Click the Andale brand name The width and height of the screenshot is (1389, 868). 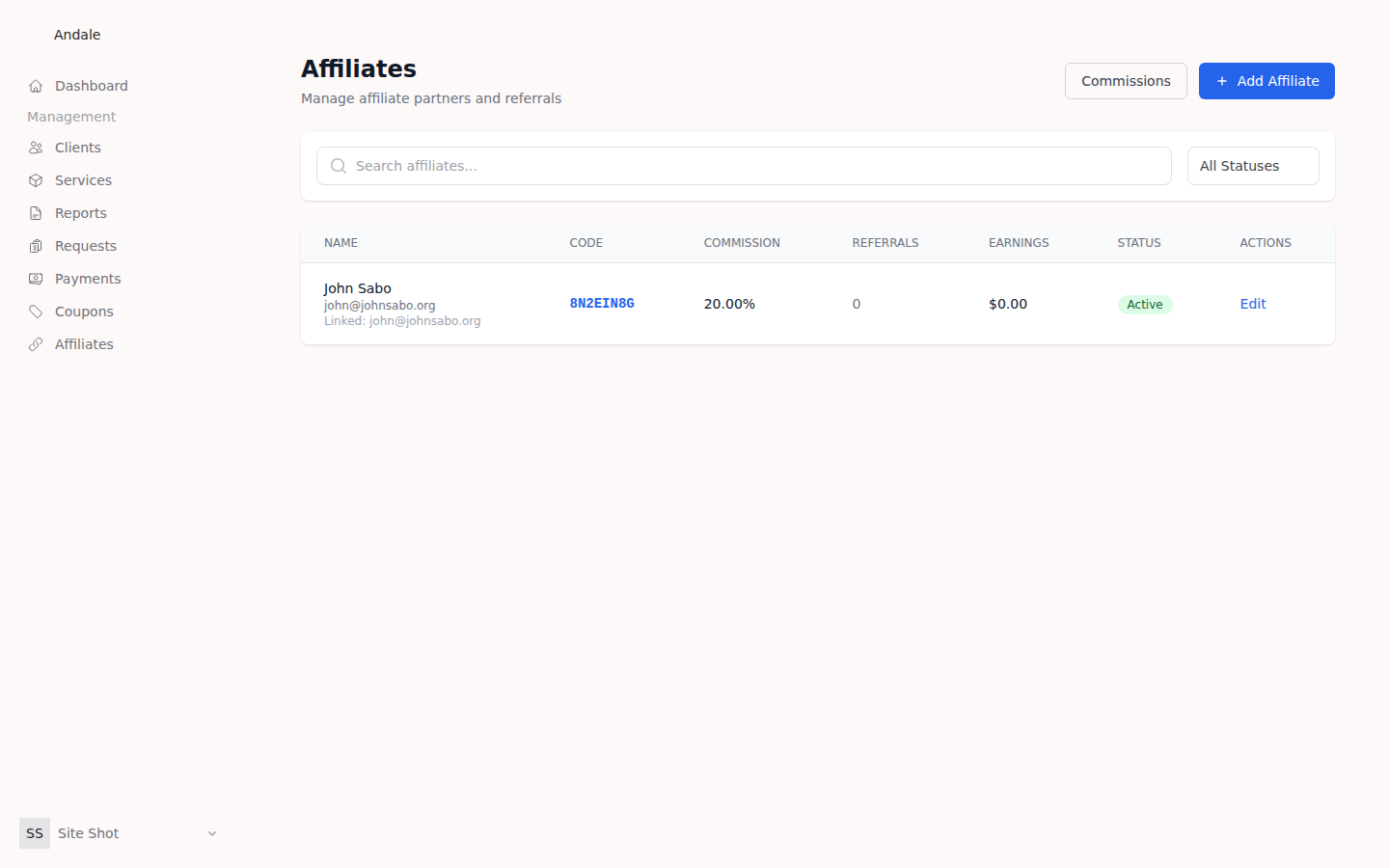77,35
